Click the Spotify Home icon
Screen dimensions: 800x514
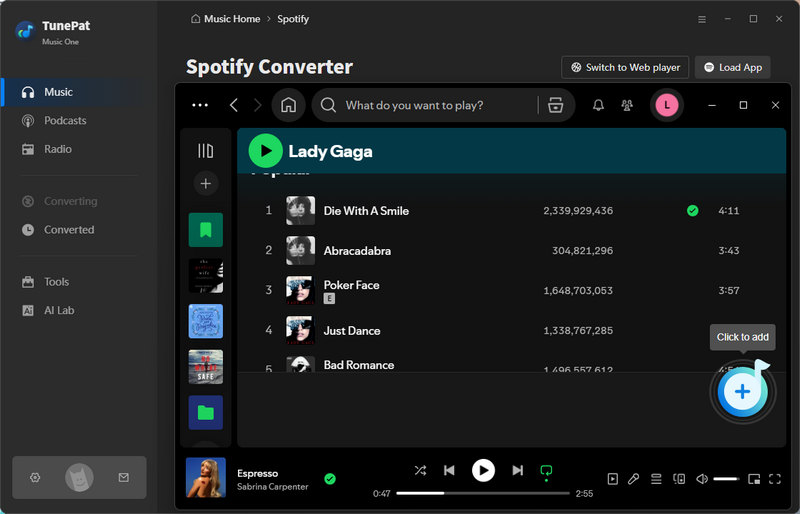(288, 105)
